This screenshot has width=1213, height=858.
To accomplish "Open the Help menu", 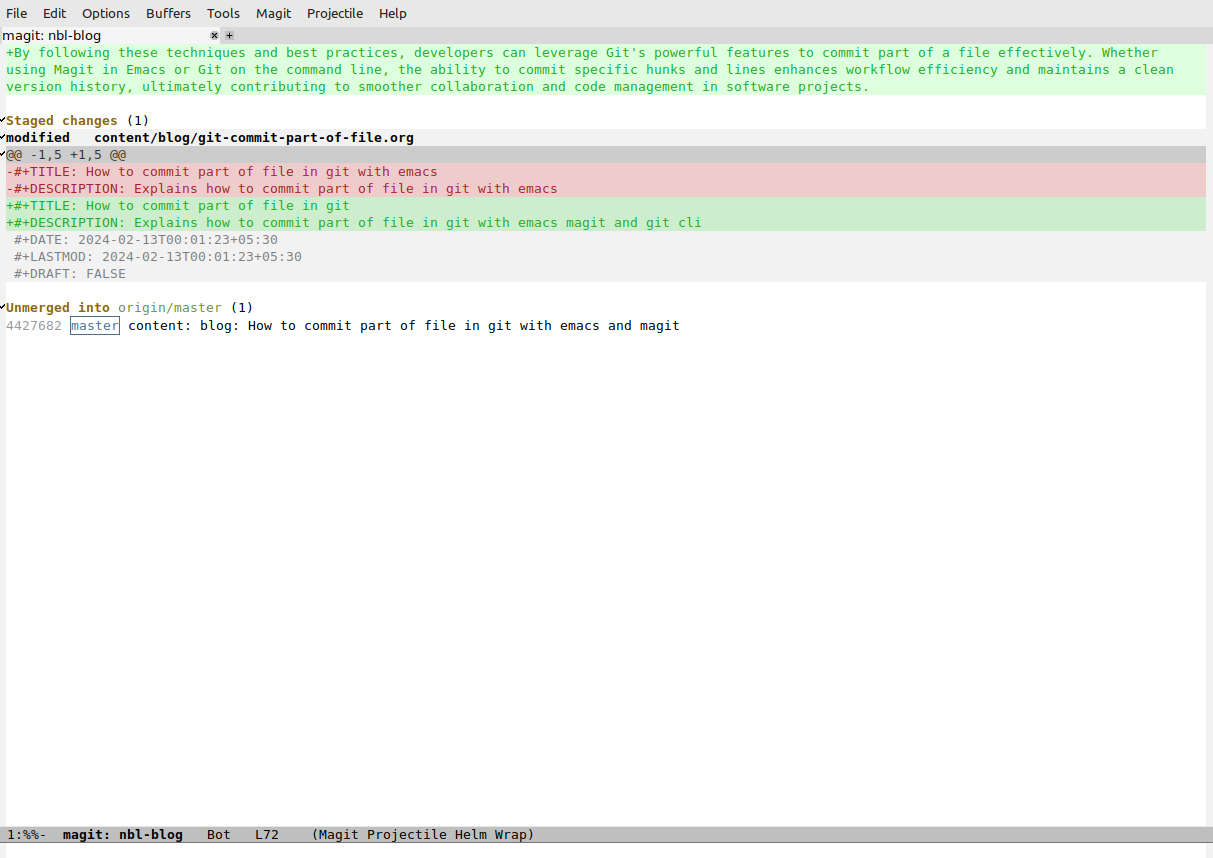I will pos(392,13).
